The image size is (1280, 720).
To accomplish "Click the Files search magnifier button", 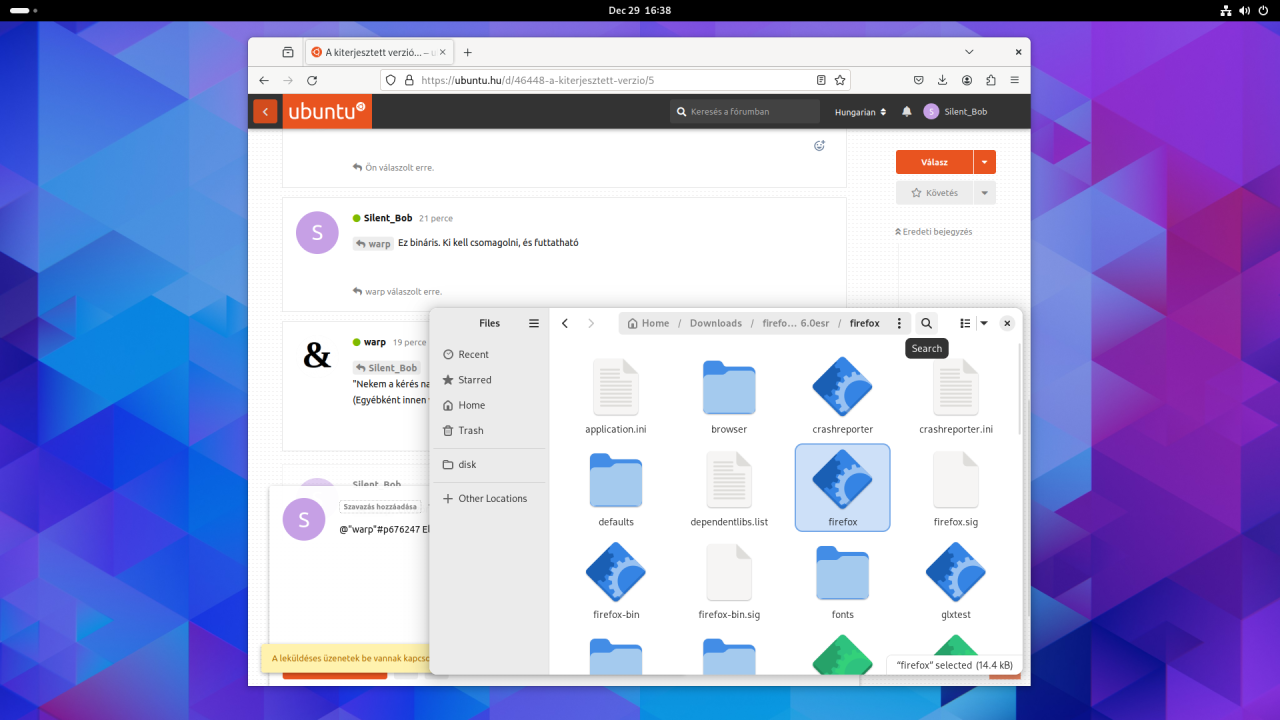I will point(926,323).
